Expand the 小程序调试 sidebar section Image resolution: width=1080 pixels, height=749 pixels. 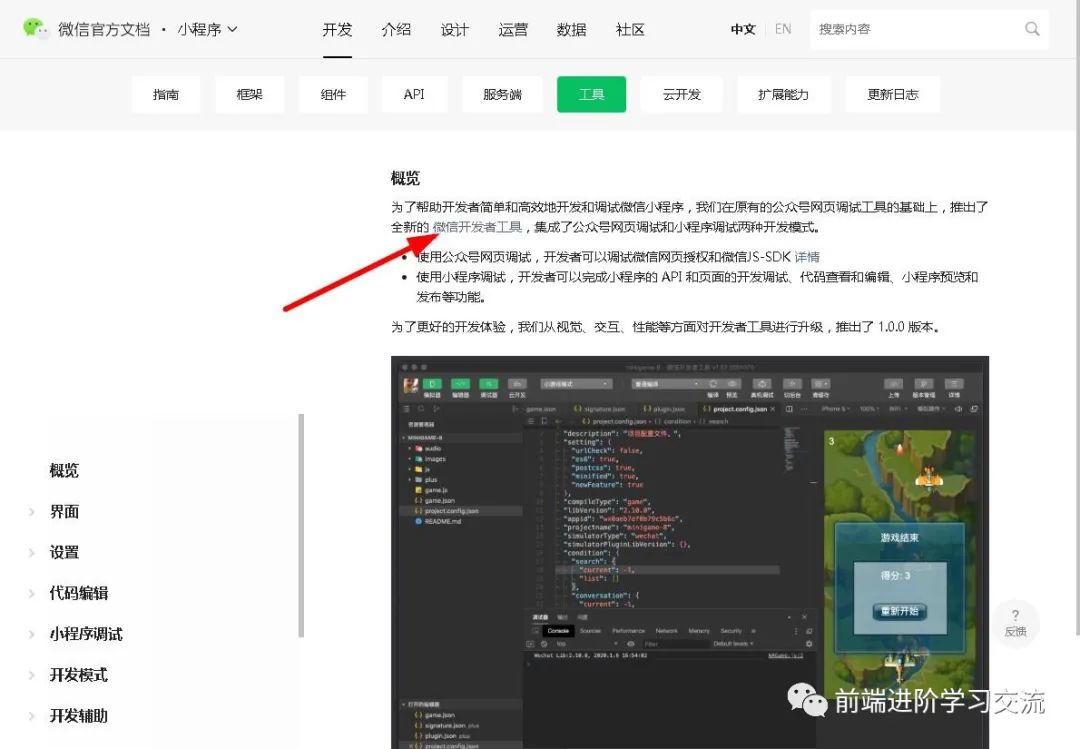coord(85,634)
